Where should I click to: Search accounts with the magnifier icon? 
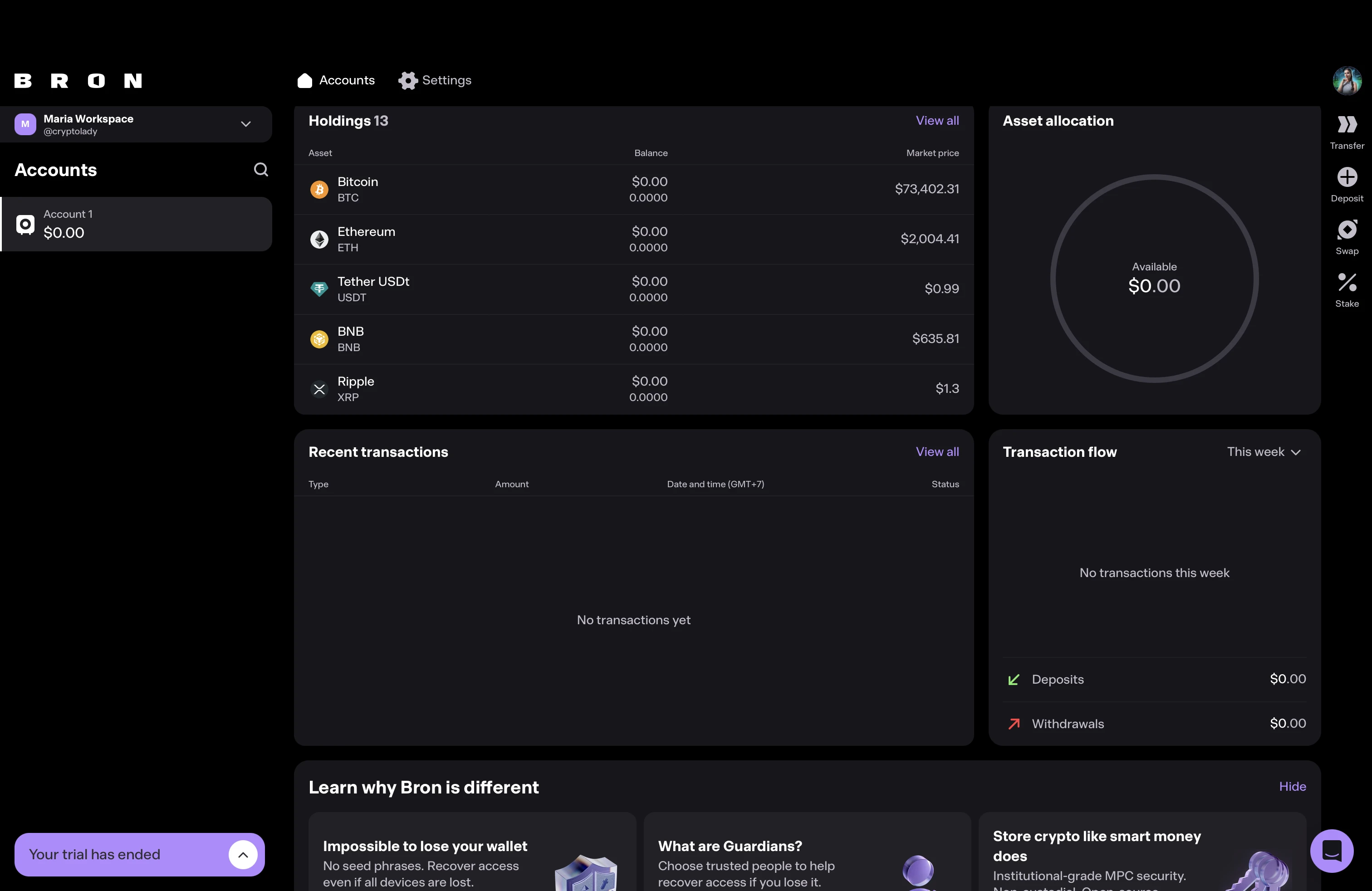(x=260, y=169)
